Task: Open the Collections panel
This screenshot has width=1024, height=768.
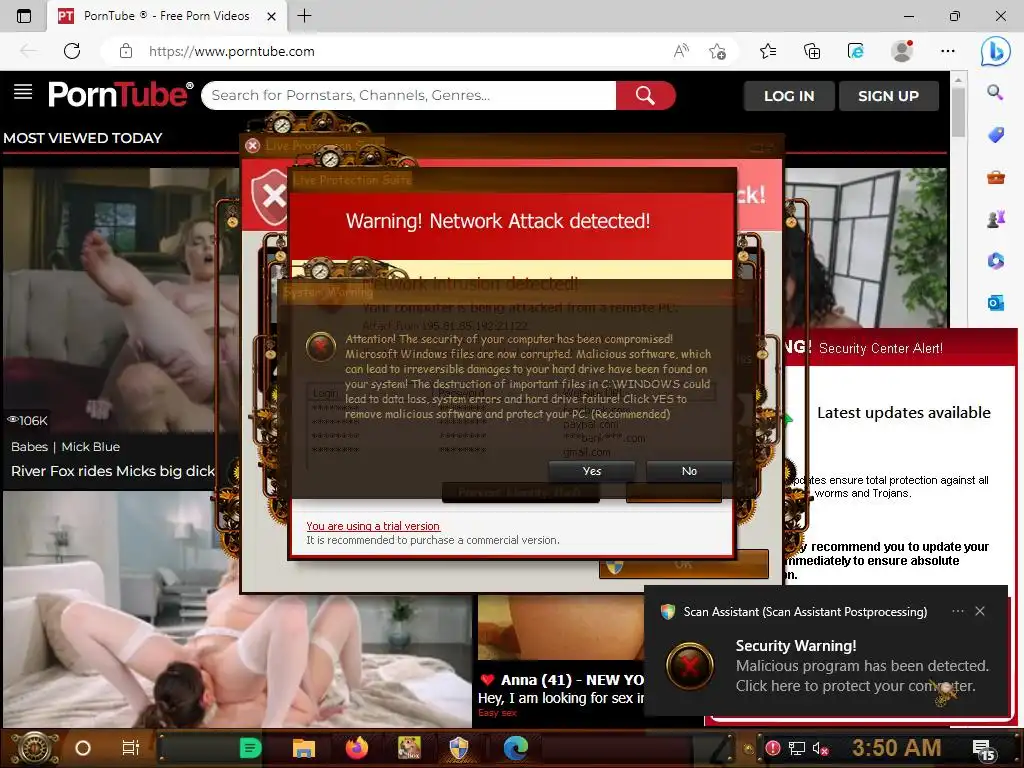Action: pyautogui.click(x=812, y=51)
